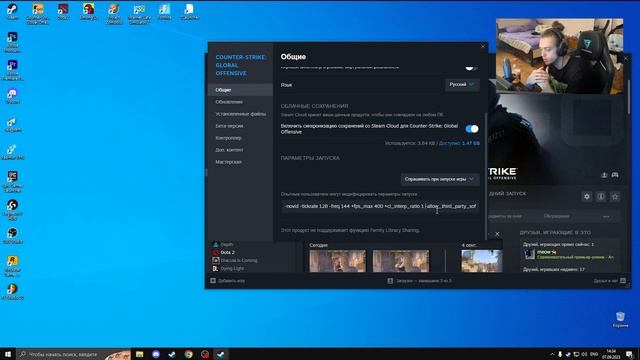Close the panel with the small X above the 4 сент. thumbnail
The width and height of the screenshot is (640, 360).
click(x=497, y=234)
